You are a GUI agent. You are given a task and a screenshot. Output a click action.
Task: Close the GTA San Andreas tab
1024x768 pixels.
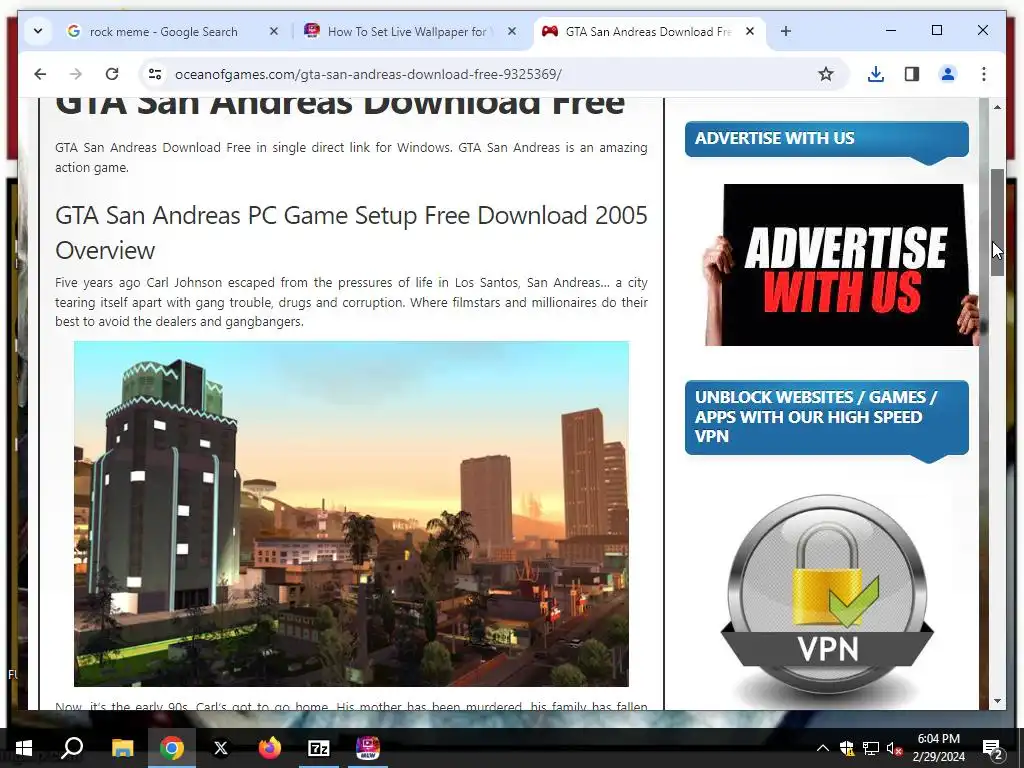(x=750, y=31)
